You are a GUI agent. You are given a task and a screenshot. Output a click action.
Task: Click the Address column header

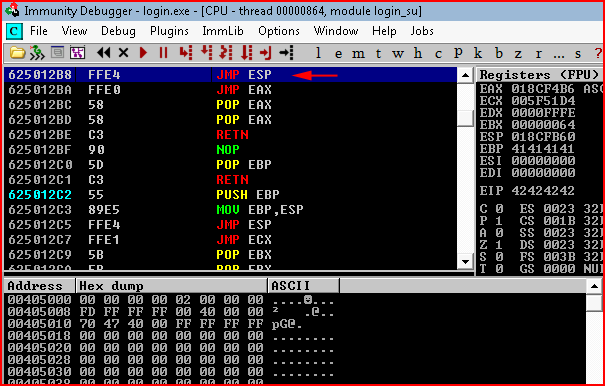click(x=39, y=286)
